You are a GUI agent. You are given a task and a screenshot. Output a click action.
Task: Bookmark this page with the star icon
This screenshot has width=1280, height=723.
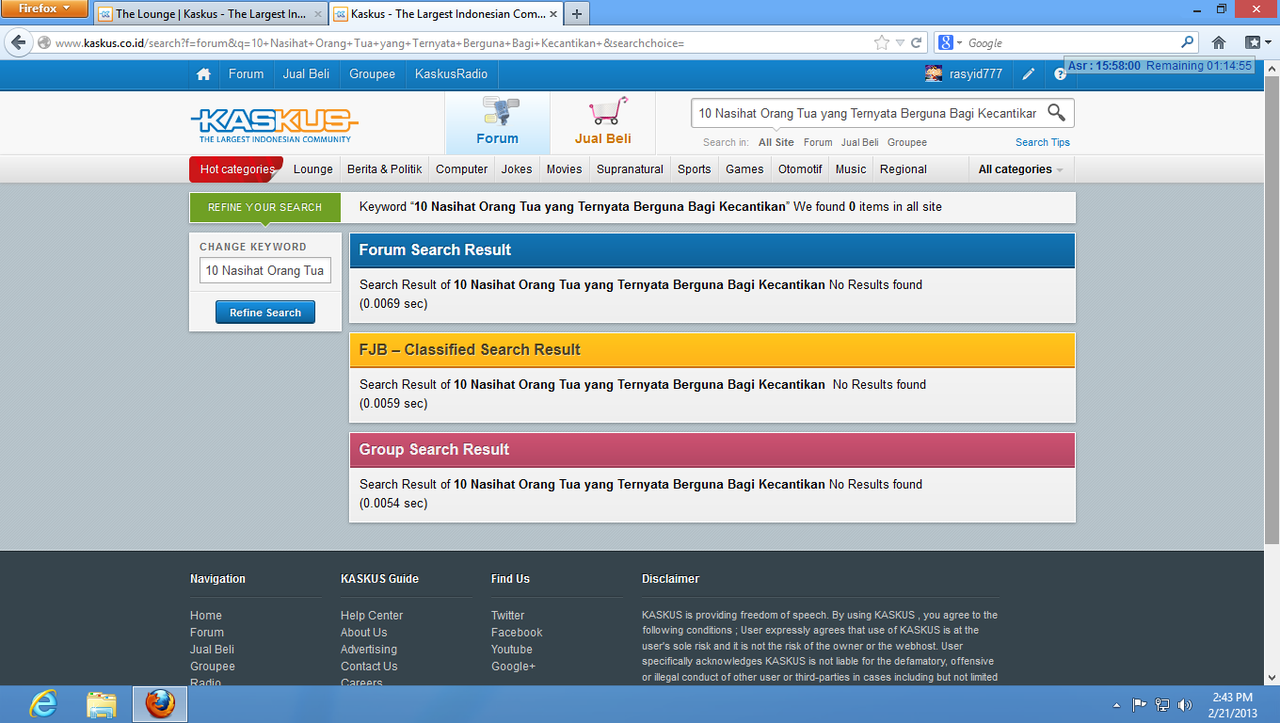881,43
